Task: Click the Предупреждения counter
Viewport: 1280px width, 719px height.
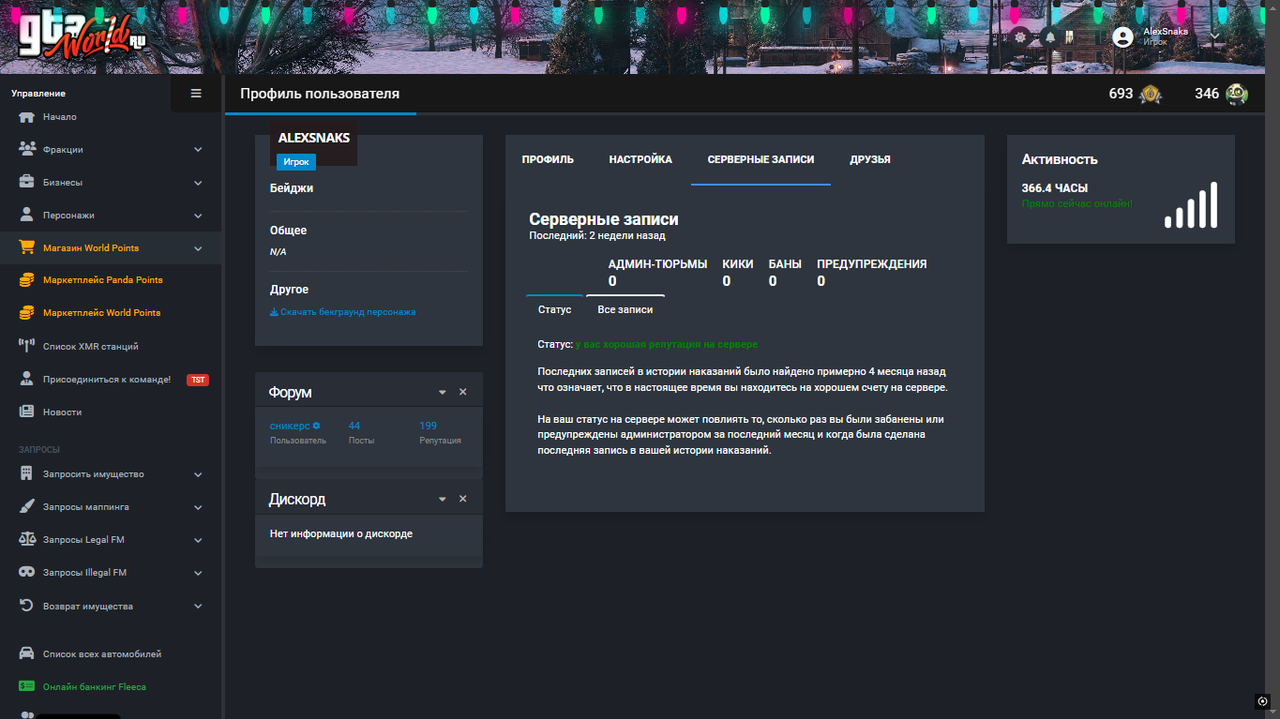Action: (871, 272)
